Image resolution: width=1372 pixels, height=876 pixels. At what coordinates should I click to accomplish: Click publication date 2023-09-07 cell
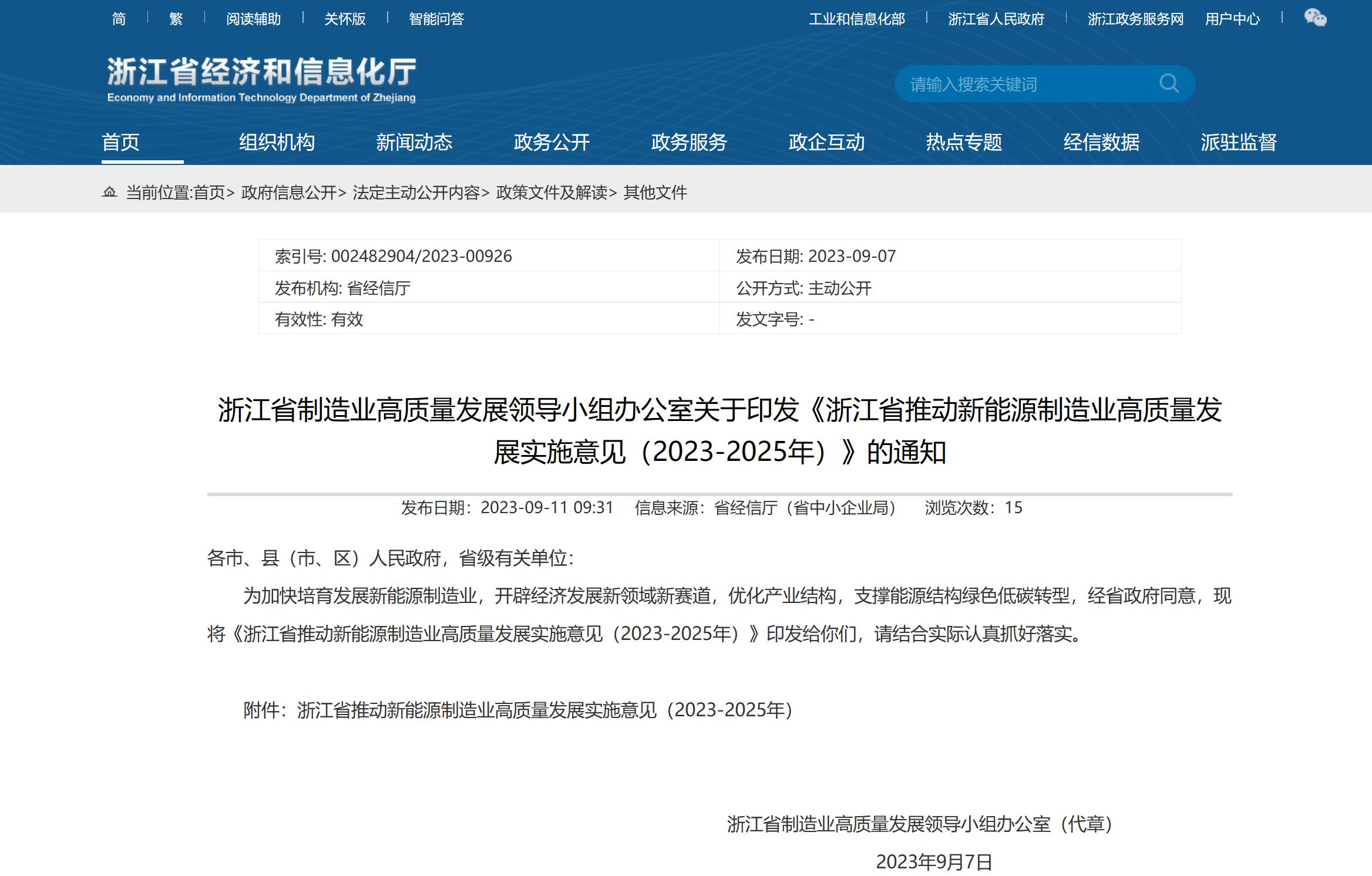pyautogui.click(x=950, y=256)
